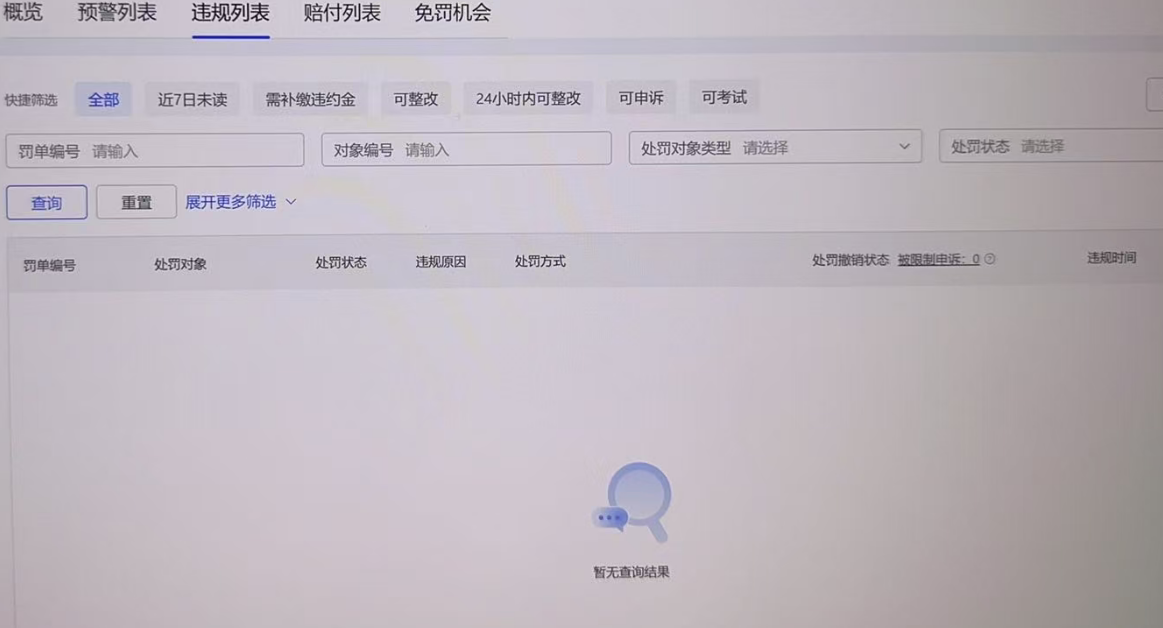The image size is (1163, 628).
Task: Select the 全部 quick filter
Action: [x=103, y=100]
